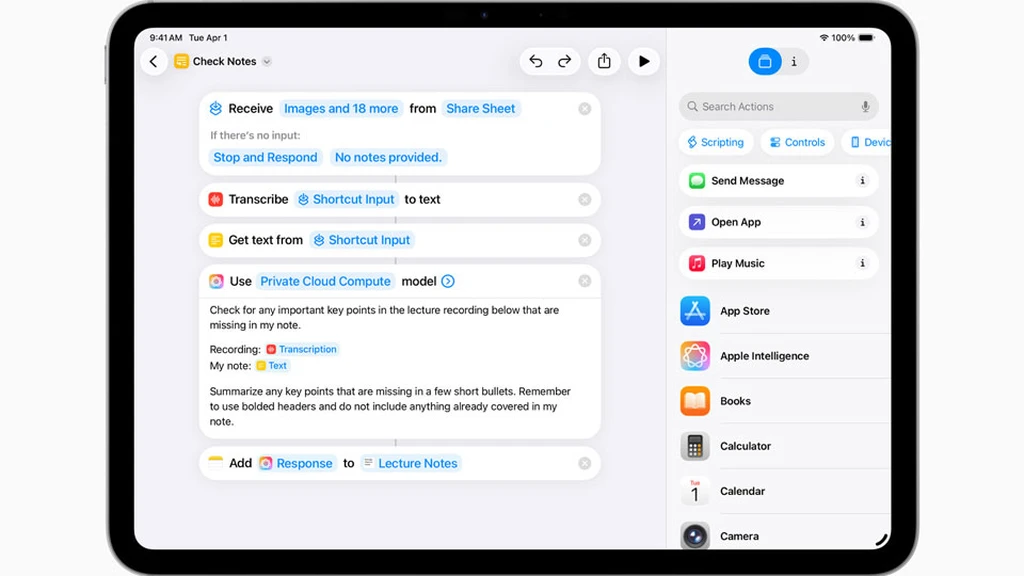Click the Send Message app icon
Screen dimensions: 1024x576
(x=697, y=181)
